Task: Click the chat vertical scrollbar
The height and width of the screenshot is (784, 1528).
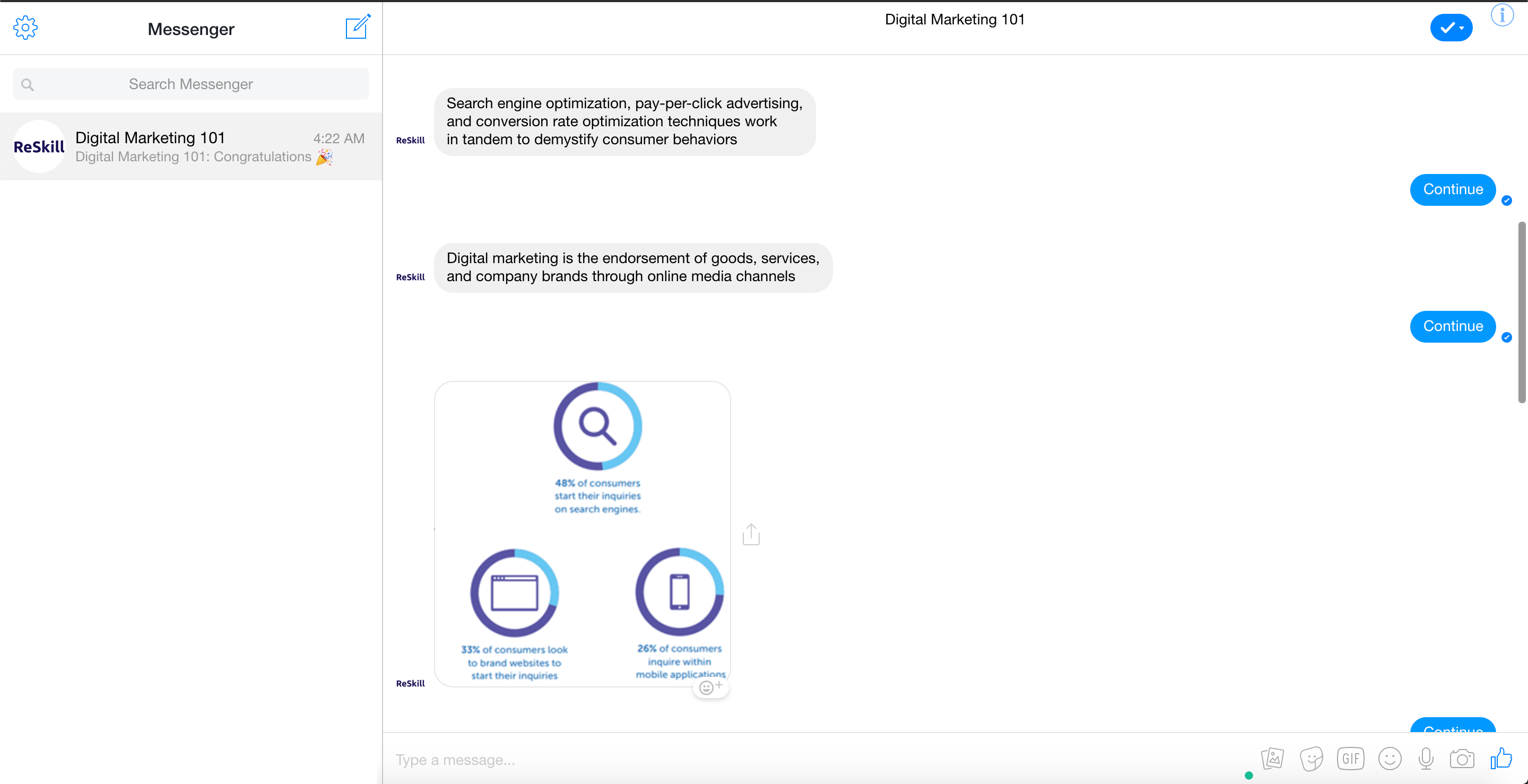Action: click(x=1522, y=312)
